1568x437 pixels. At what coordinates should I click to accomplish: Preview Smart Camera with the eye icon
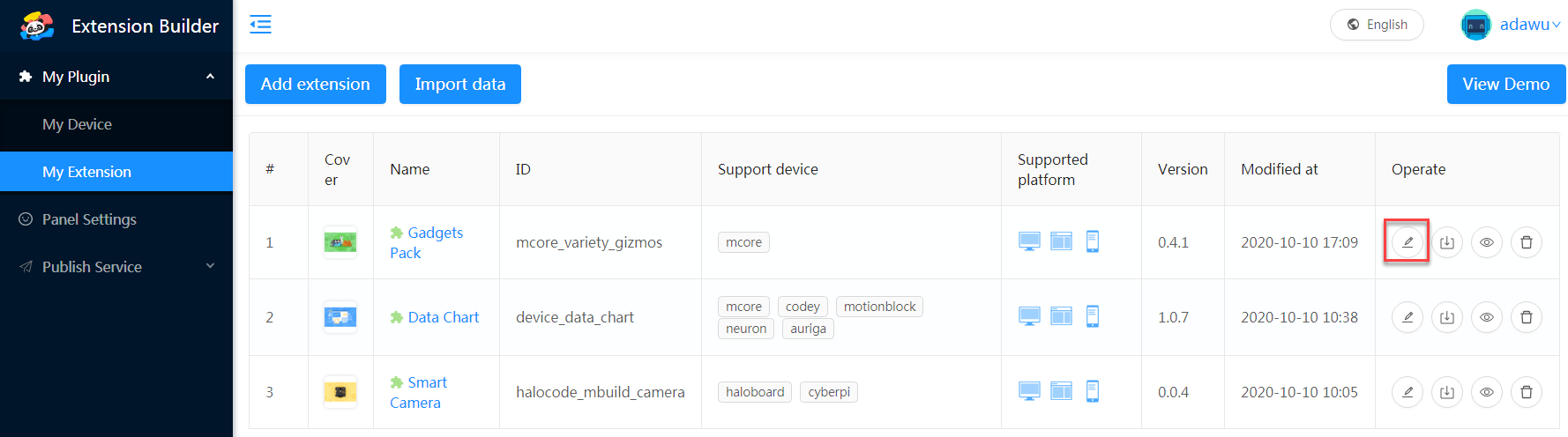(1487, 392)
